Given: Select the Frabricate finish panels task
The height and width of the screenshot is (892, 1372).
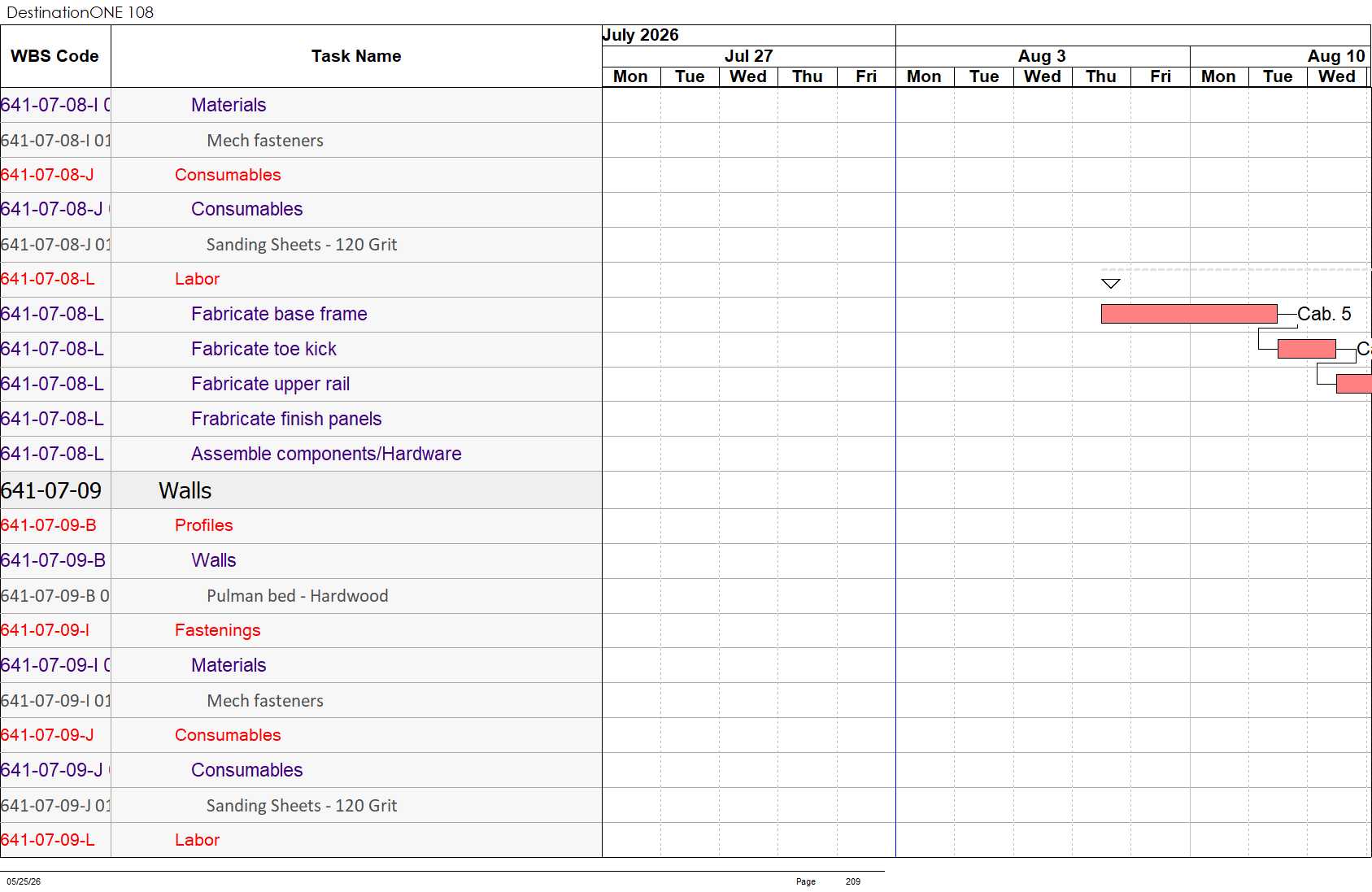Looking at the screenshot, I should click(x=286, y=419).
